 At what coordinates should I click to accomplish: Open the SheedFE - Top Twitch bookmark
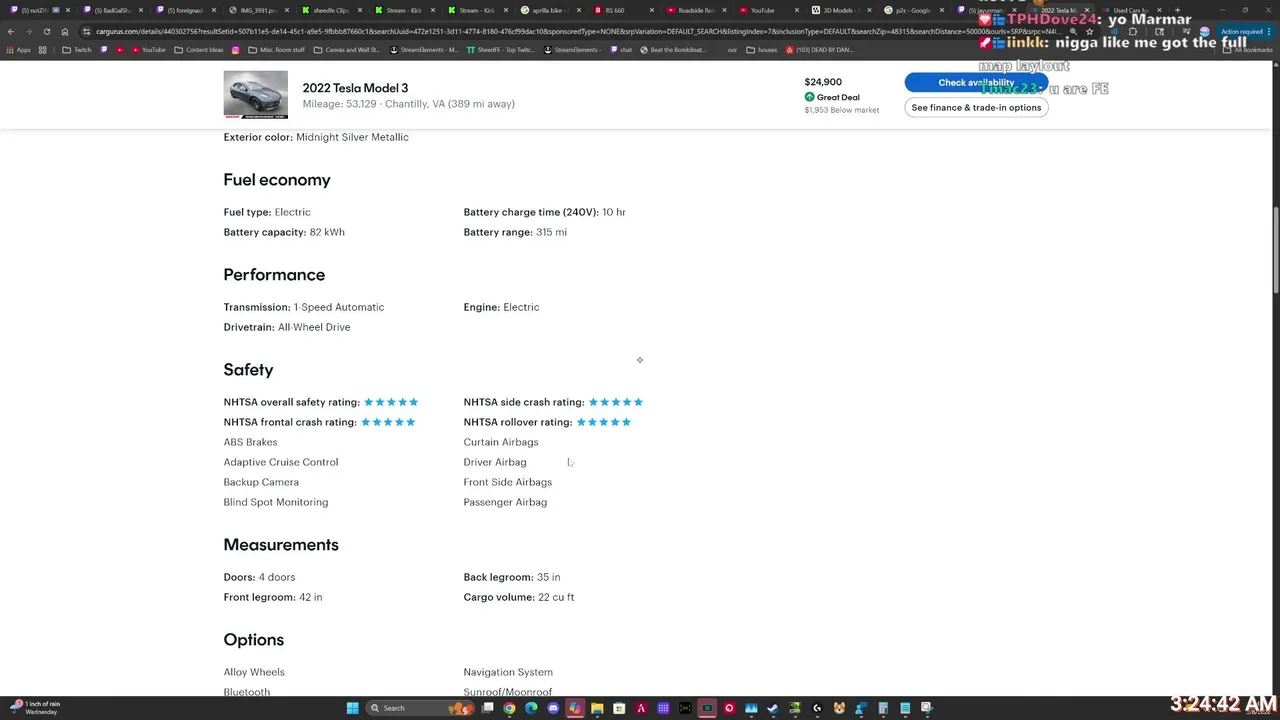[x=501, y=50]
